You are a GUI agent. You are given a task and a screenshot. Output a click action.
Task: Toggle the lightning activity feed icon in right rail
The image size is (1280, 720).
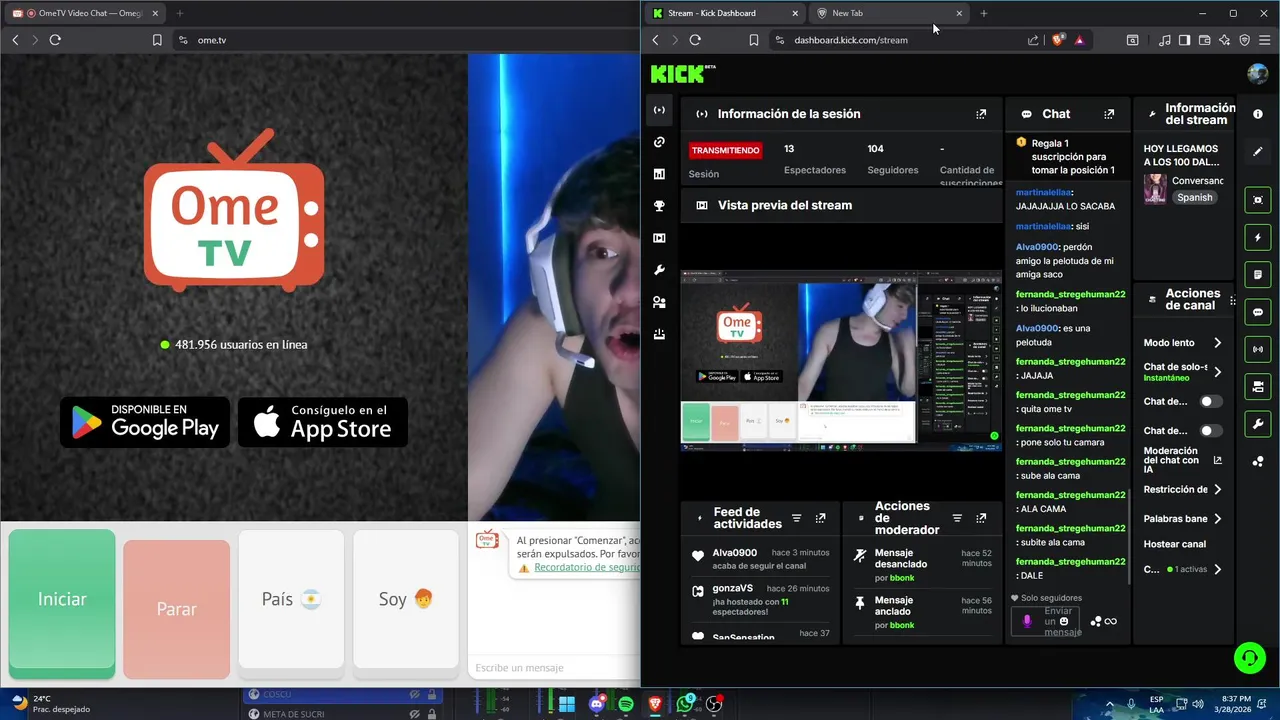point(1258,237)
